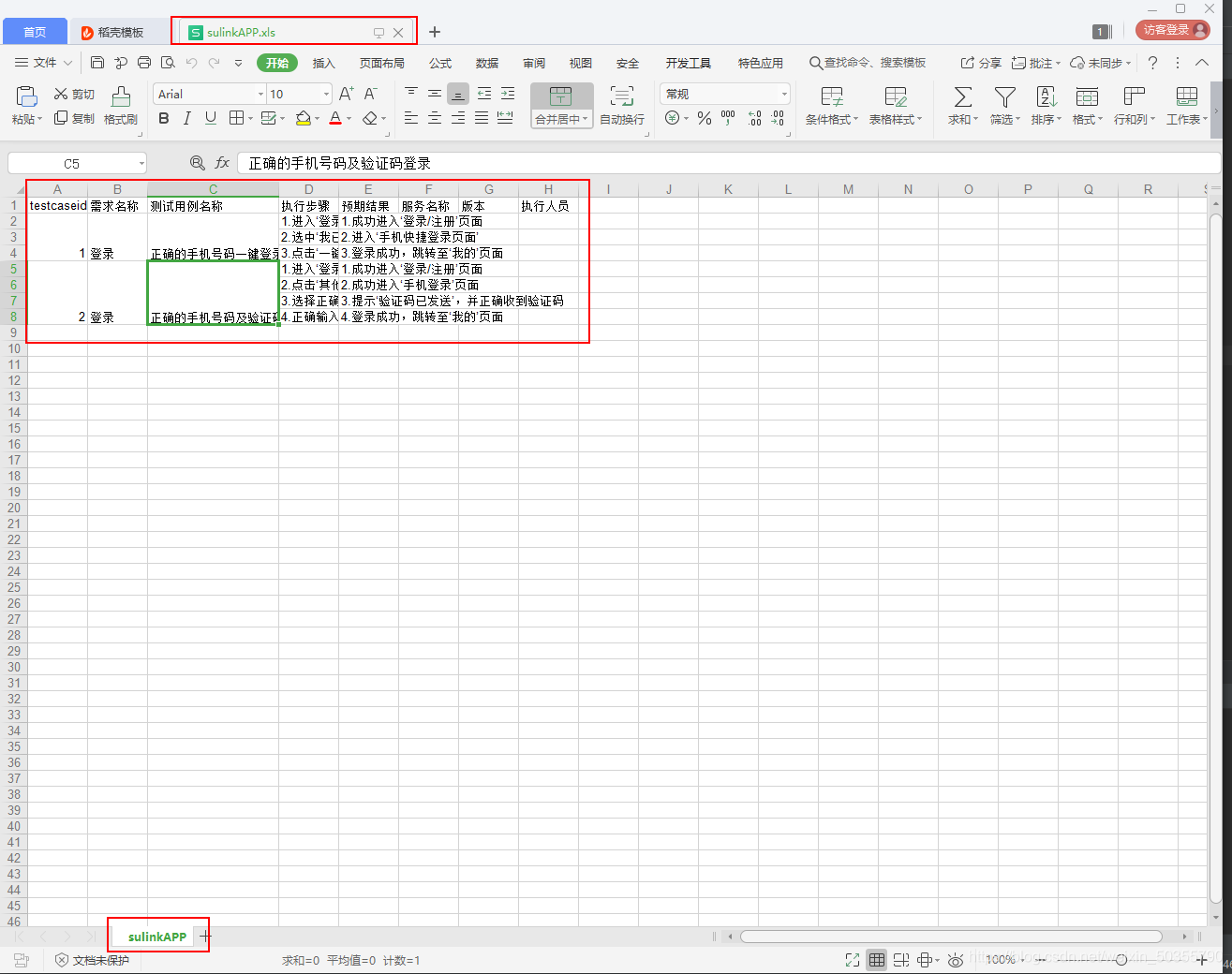This screenshot has width=1232, height=974.
Task: Click the percent style formatting icon
Action: coord(704,117)
